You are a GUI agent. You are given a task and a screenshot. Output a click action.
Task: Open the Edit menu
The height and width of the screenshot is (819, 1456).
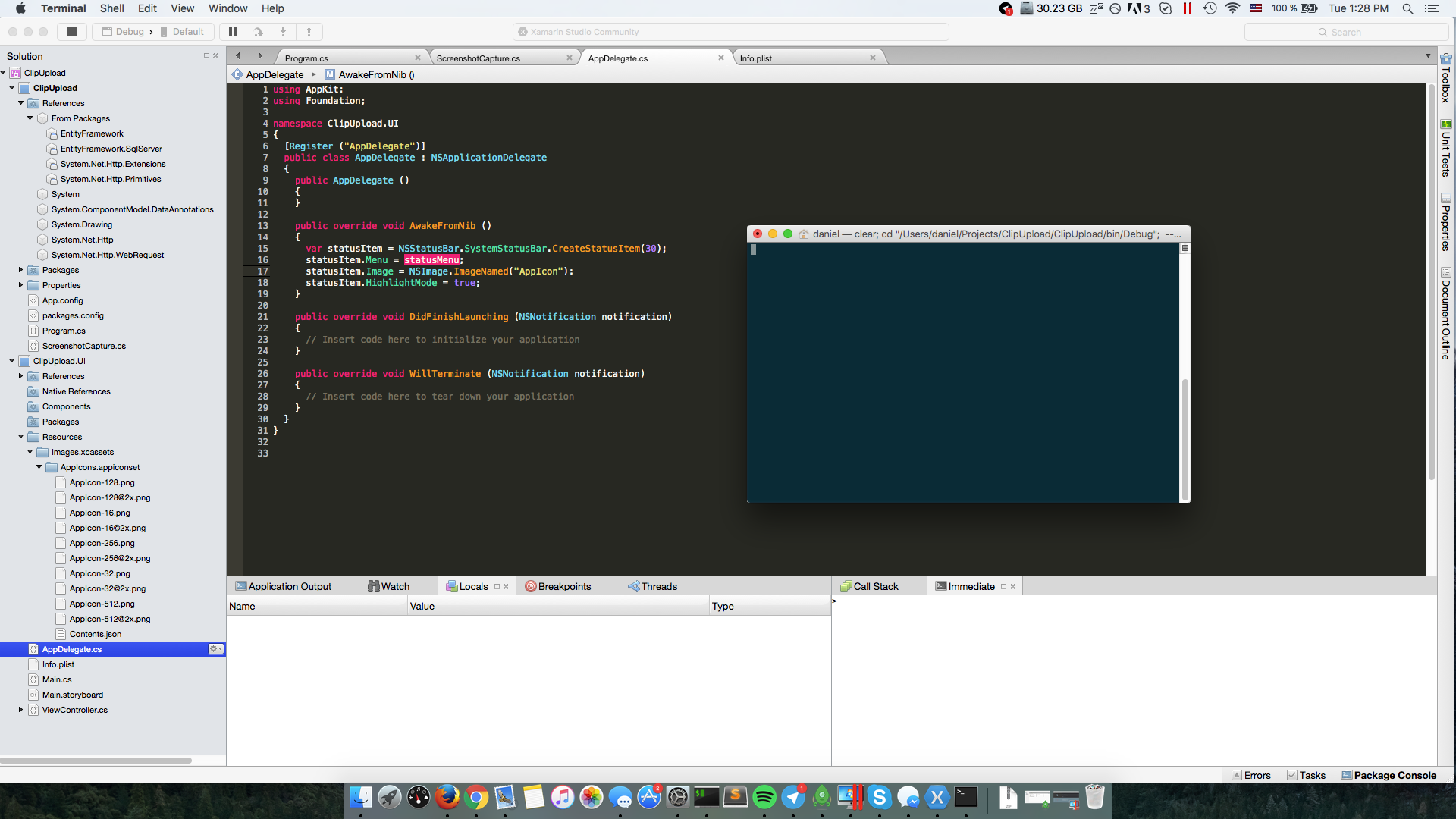147,8
